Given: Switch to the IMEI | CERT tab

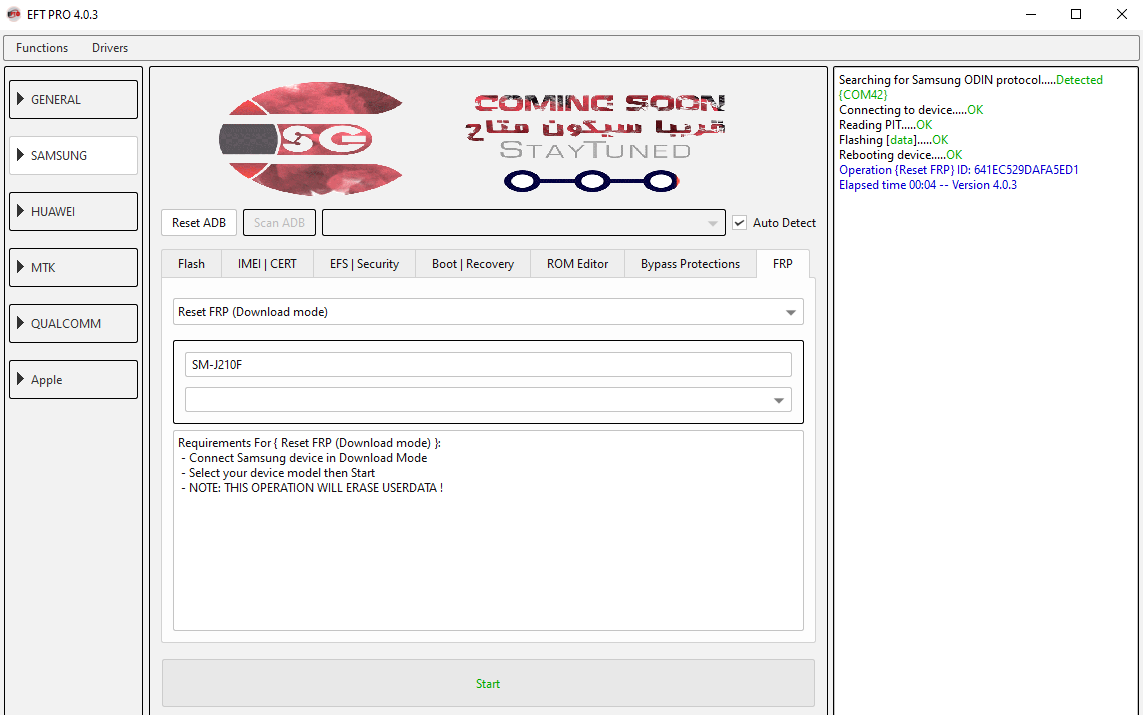Looking at the screenshot, I should coord(267,264).
